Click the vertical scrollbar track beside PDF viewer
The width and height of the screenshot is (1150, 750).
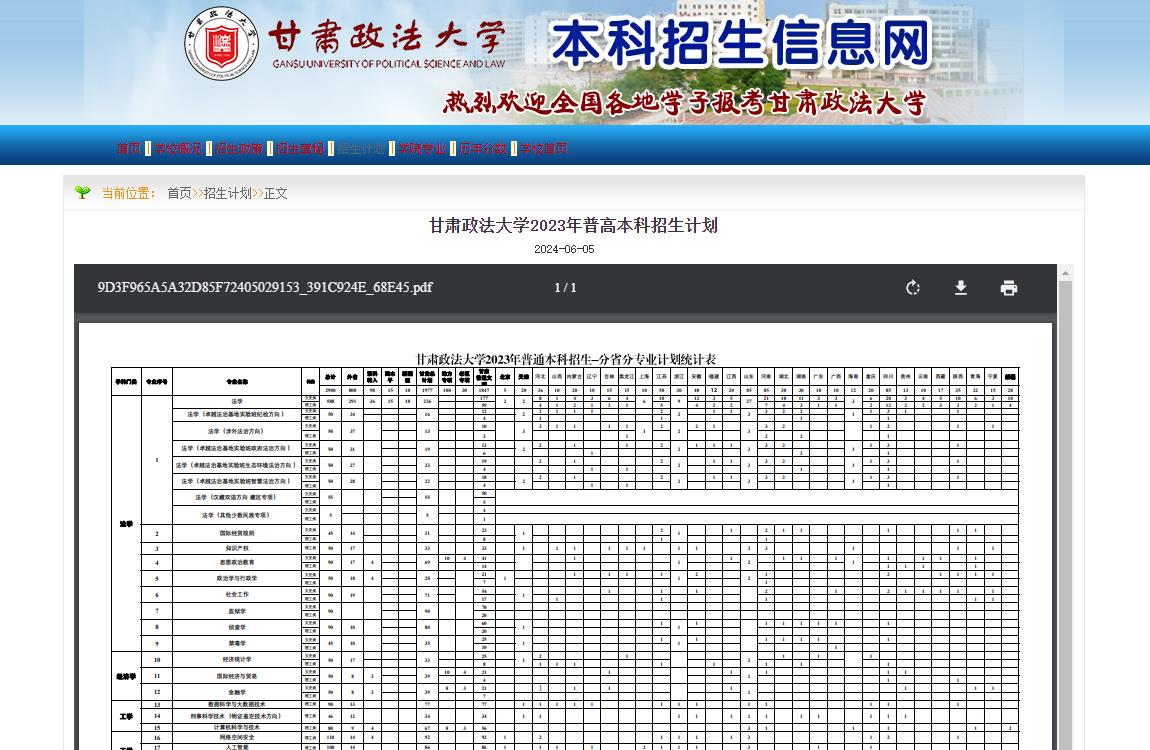1066,513
